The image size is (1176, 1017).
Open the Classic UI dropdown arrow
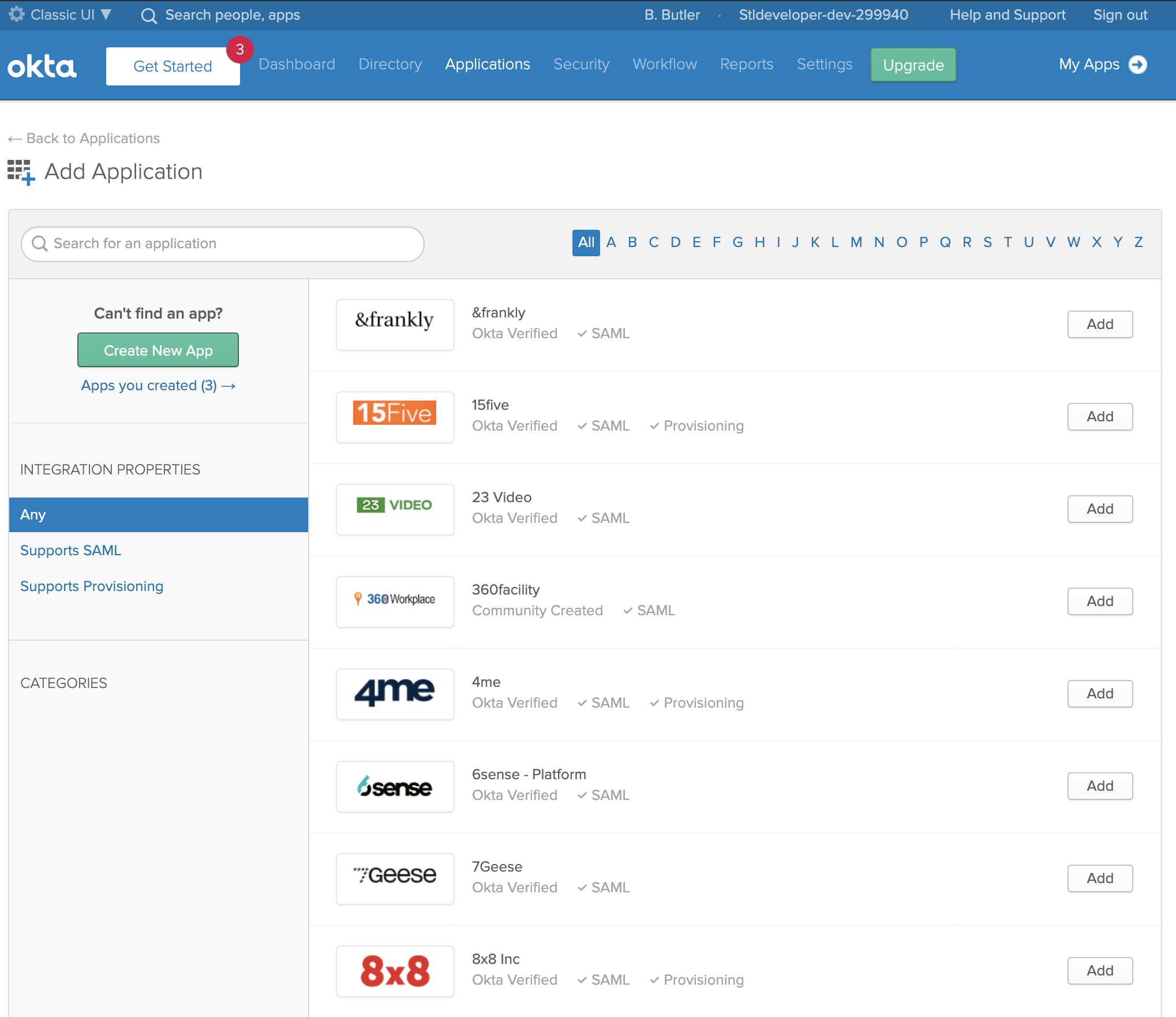click(106, 14)
